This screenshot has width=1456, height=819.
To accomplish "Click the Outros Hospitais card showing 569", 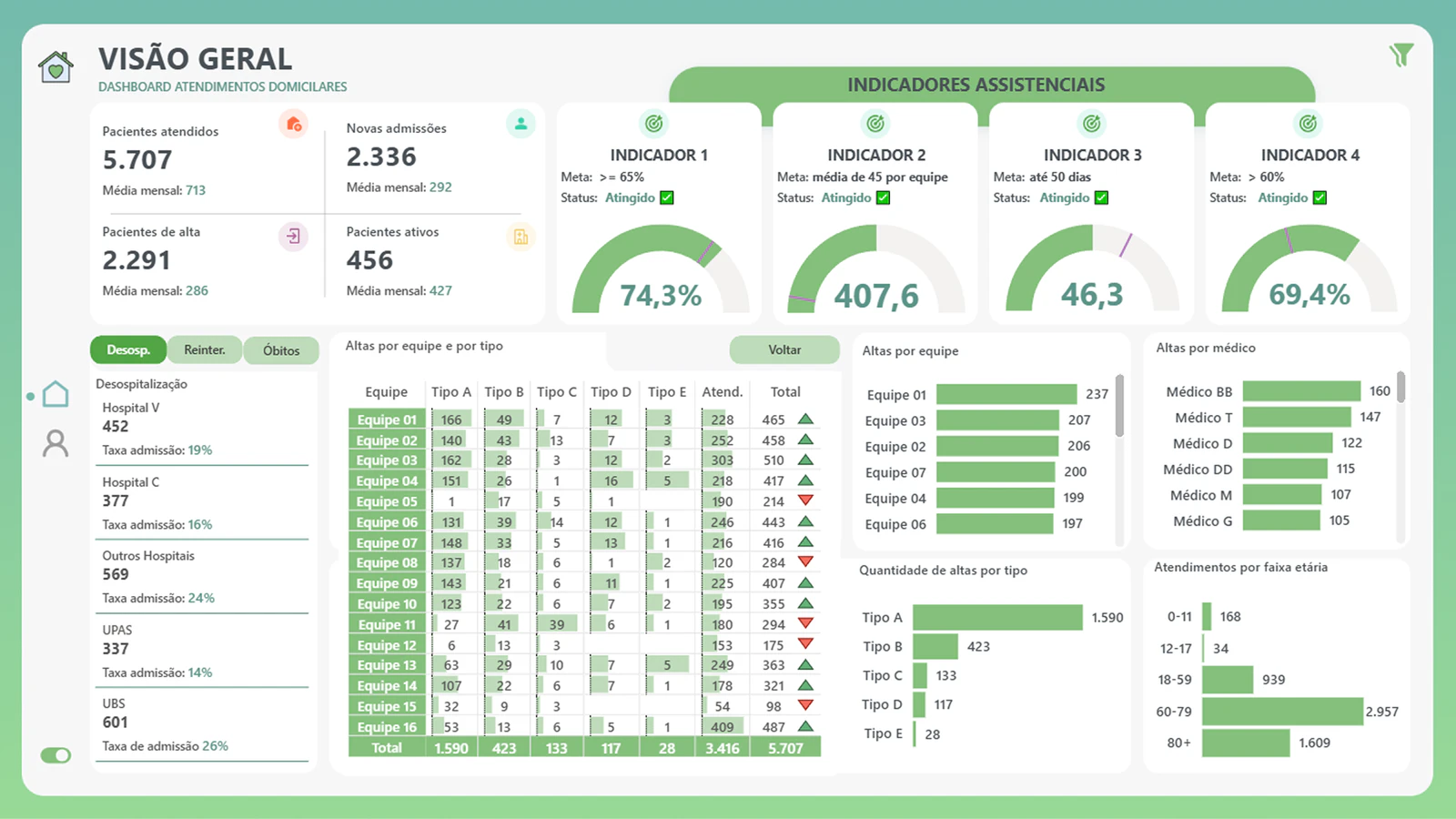I will (204, 577).
